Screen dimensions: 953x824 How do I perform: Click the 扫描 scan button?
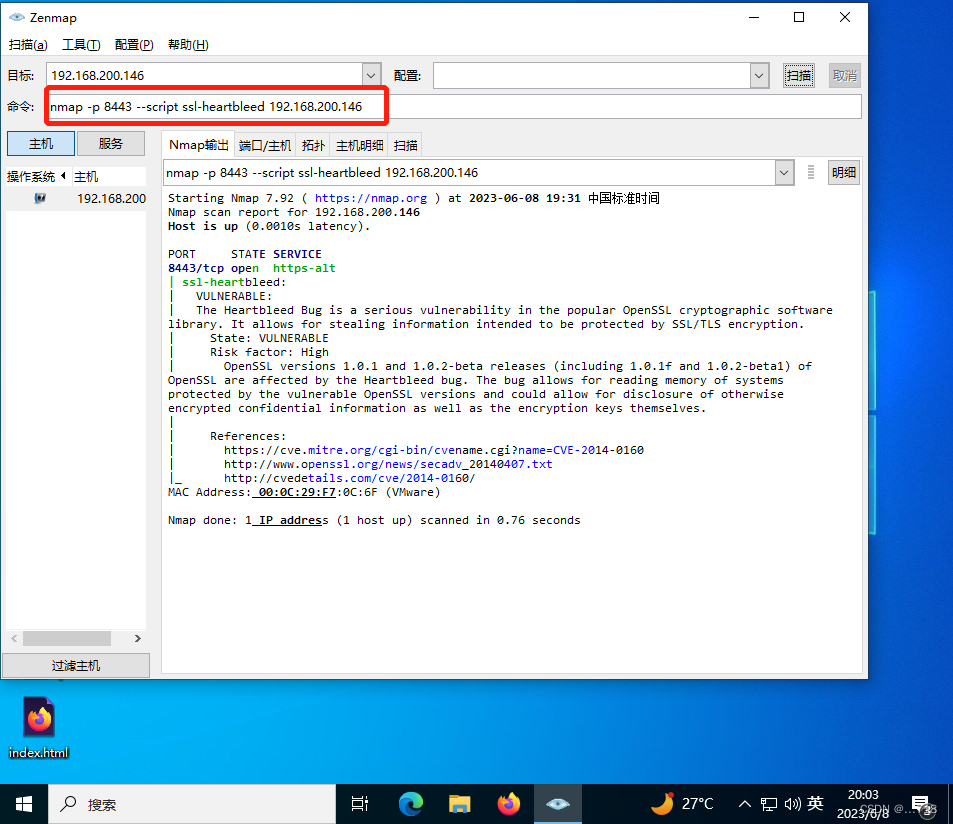tap(798, 74)
